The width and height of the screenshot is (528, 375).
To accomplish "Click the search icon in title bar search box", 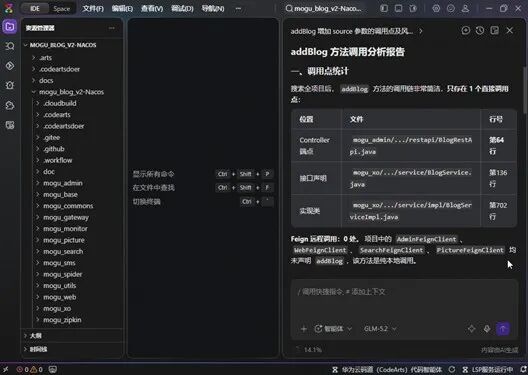I will pyautogui.click(x=289, y=8).
